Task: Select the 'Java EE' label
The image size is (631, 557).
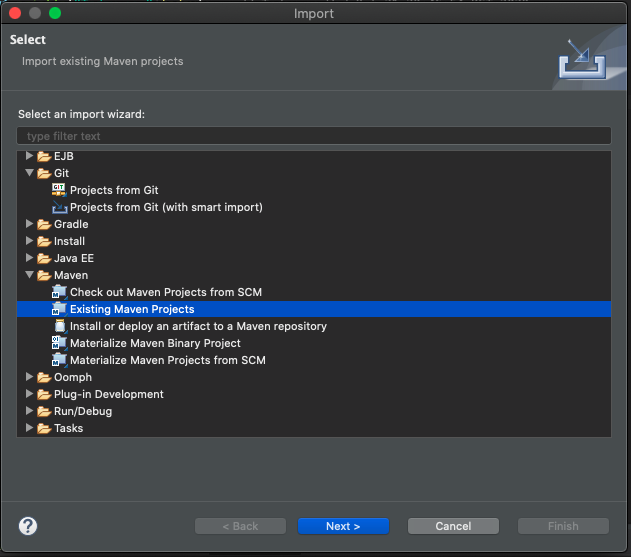Action: (x=74, y=258)
